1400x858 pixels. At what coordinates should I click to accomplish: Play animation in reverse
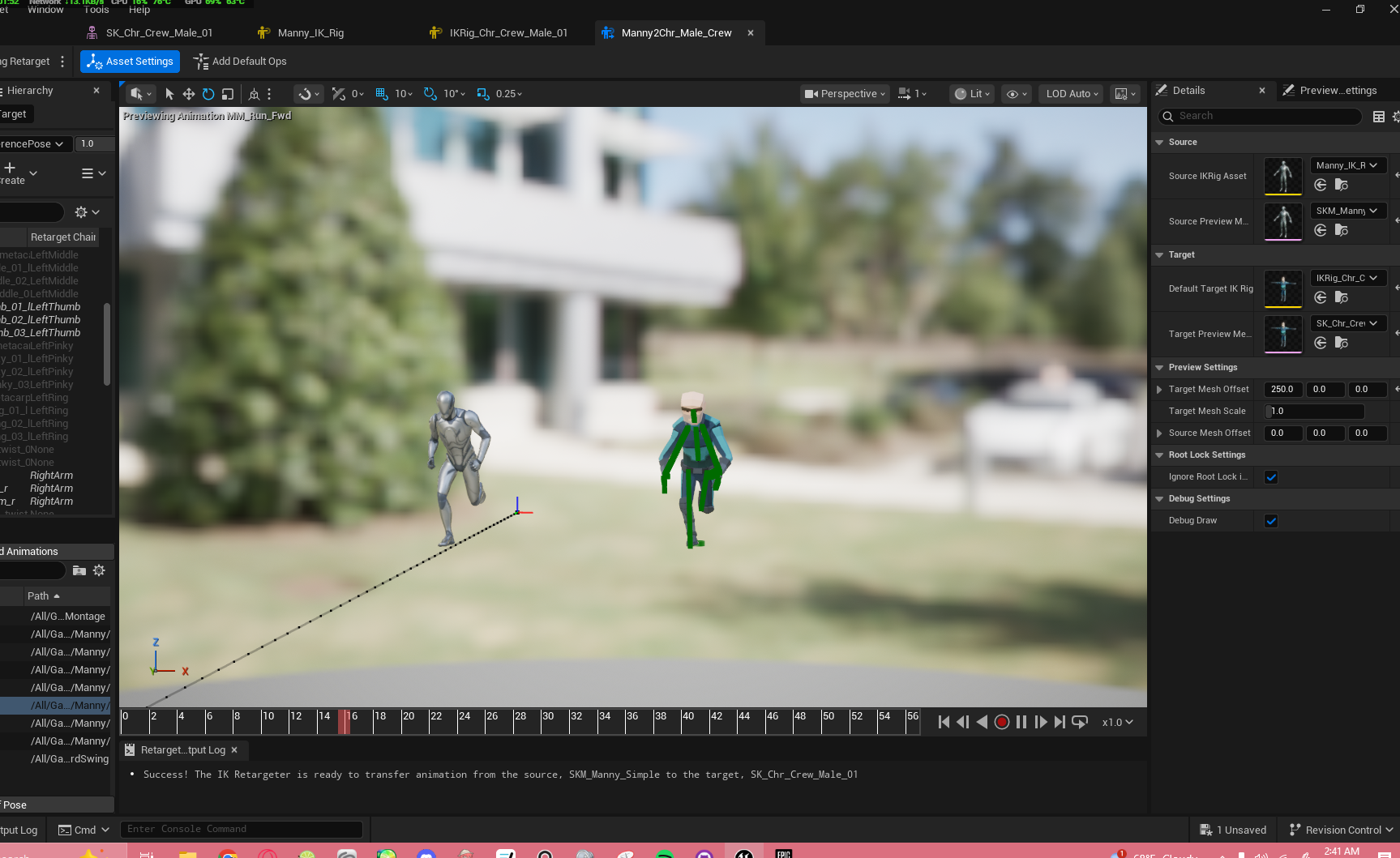[x=983, y=722]
